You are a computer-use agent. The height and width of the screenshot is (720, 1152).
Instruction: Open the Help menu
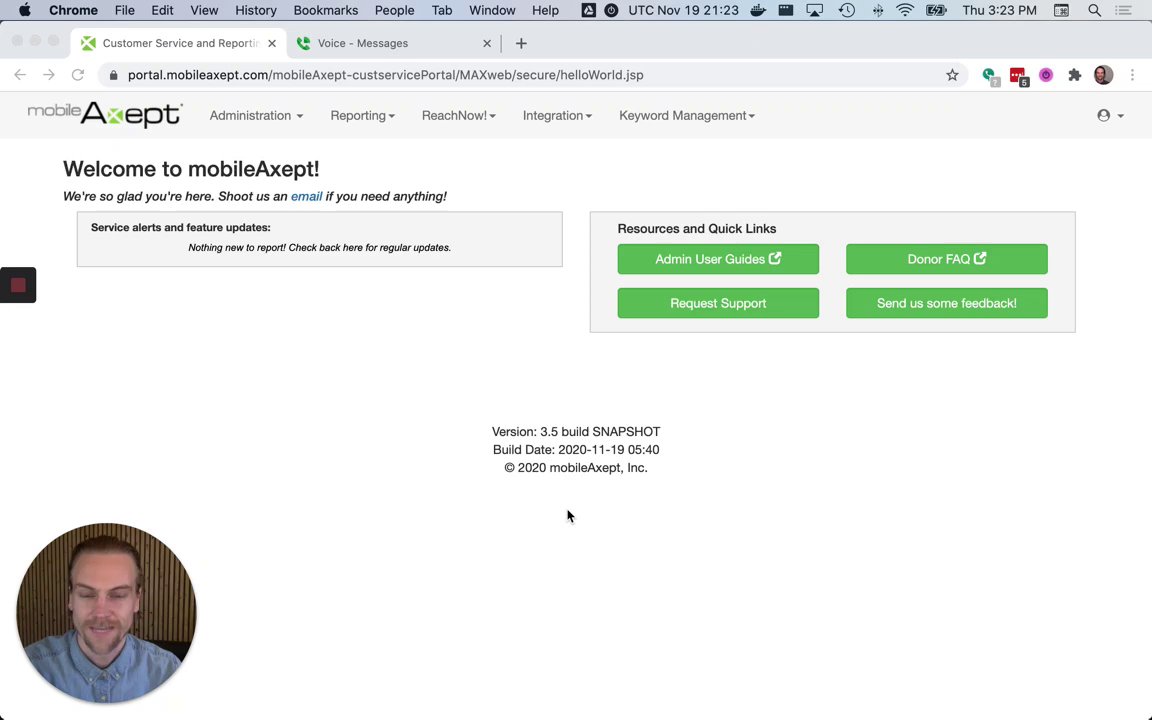(x=545, y=10)
